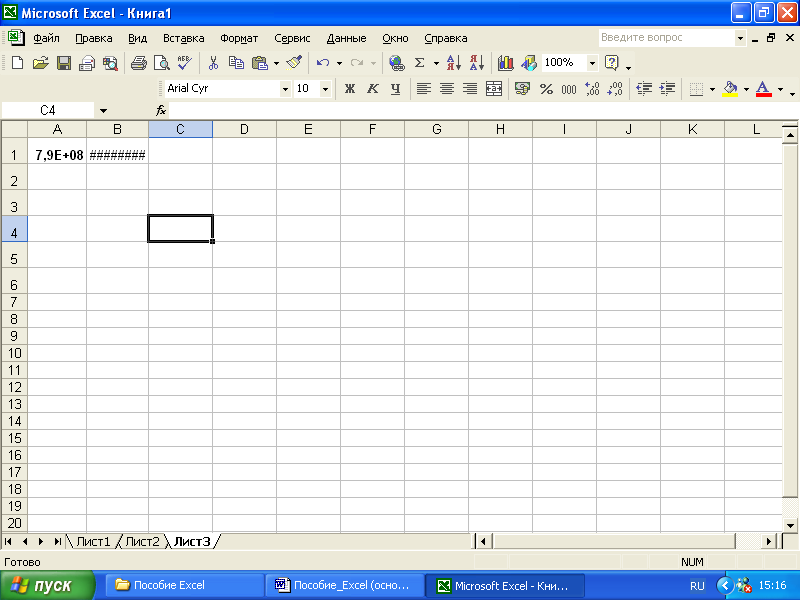Switch to Пособие Excel folder in taskbar
The image size is (800, 600).
[185, 585]
